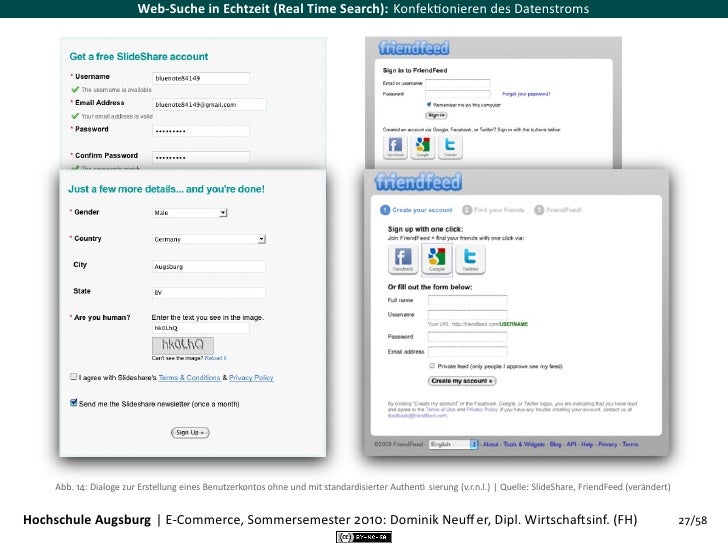Open the Gender dropdown

tap(190, 213)
